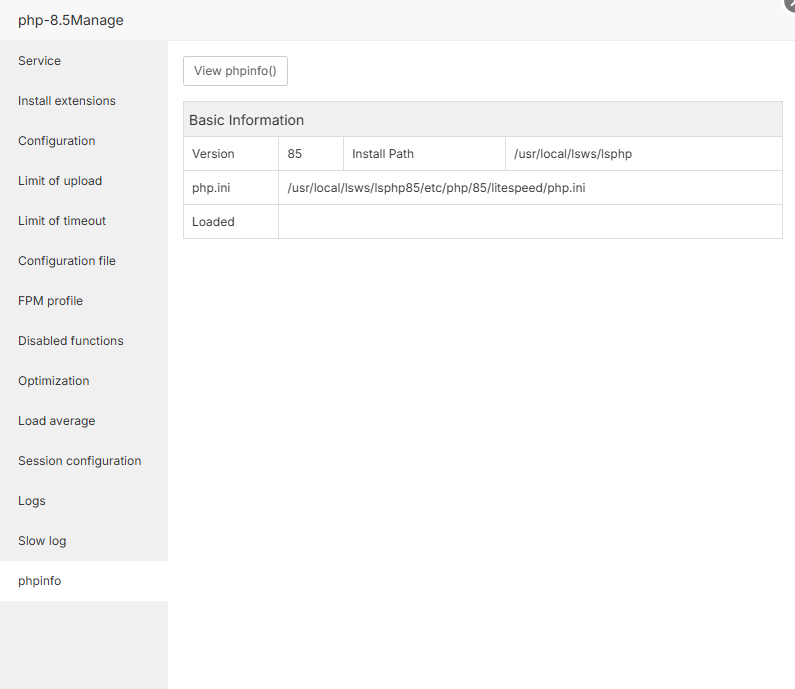
Task: Click the Version value 85 cell
Action: point(295,154)
